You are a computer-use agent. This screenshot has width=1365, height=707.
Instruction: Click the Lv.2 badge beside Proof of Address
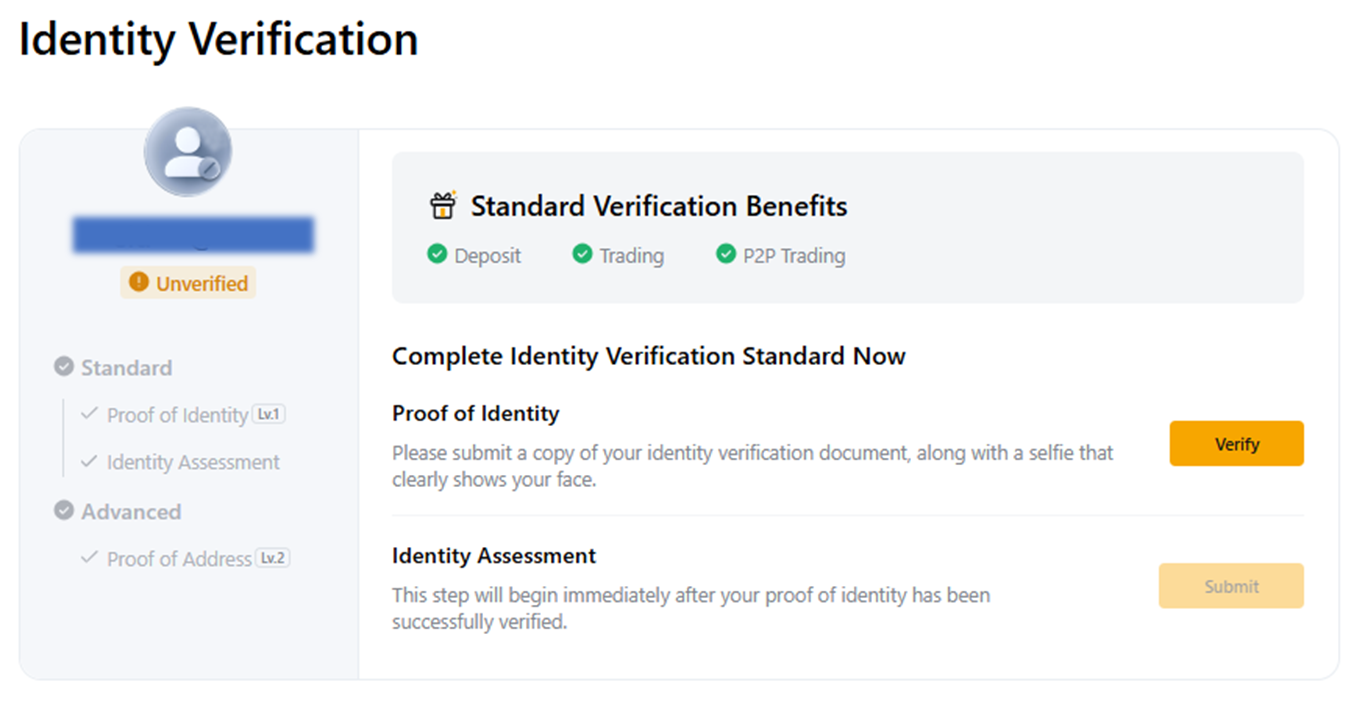[272, 558]
